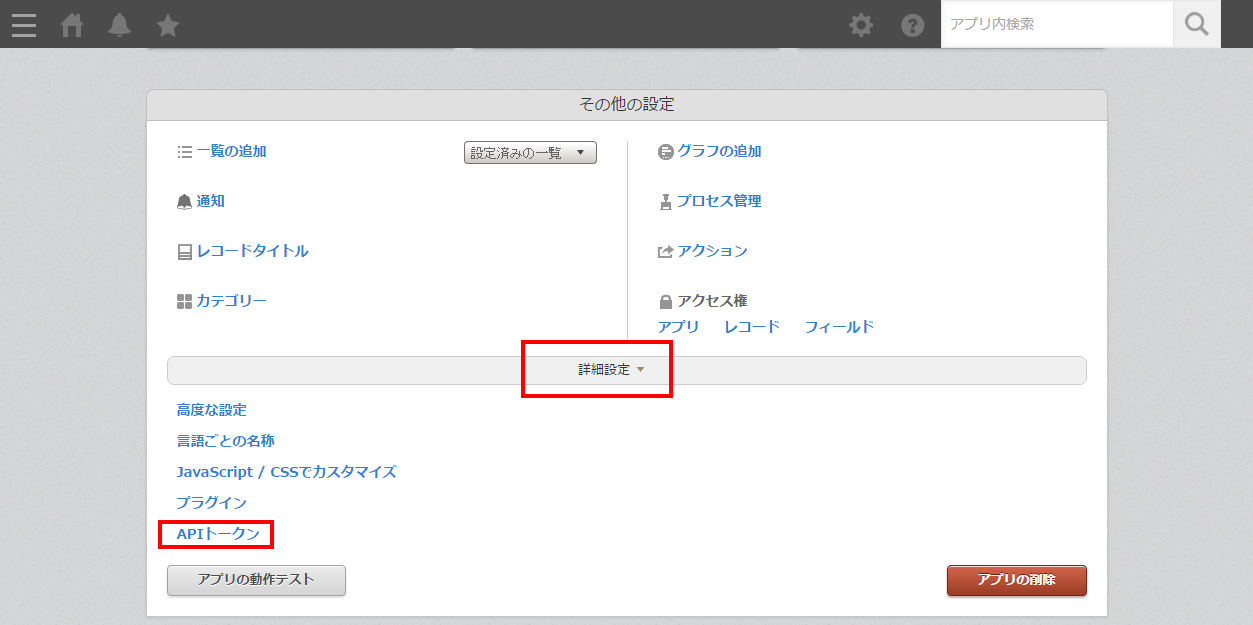Screen dimensions: 1253x625
Task: Click the アクション share-arrow icon
Action: [665, 252]
